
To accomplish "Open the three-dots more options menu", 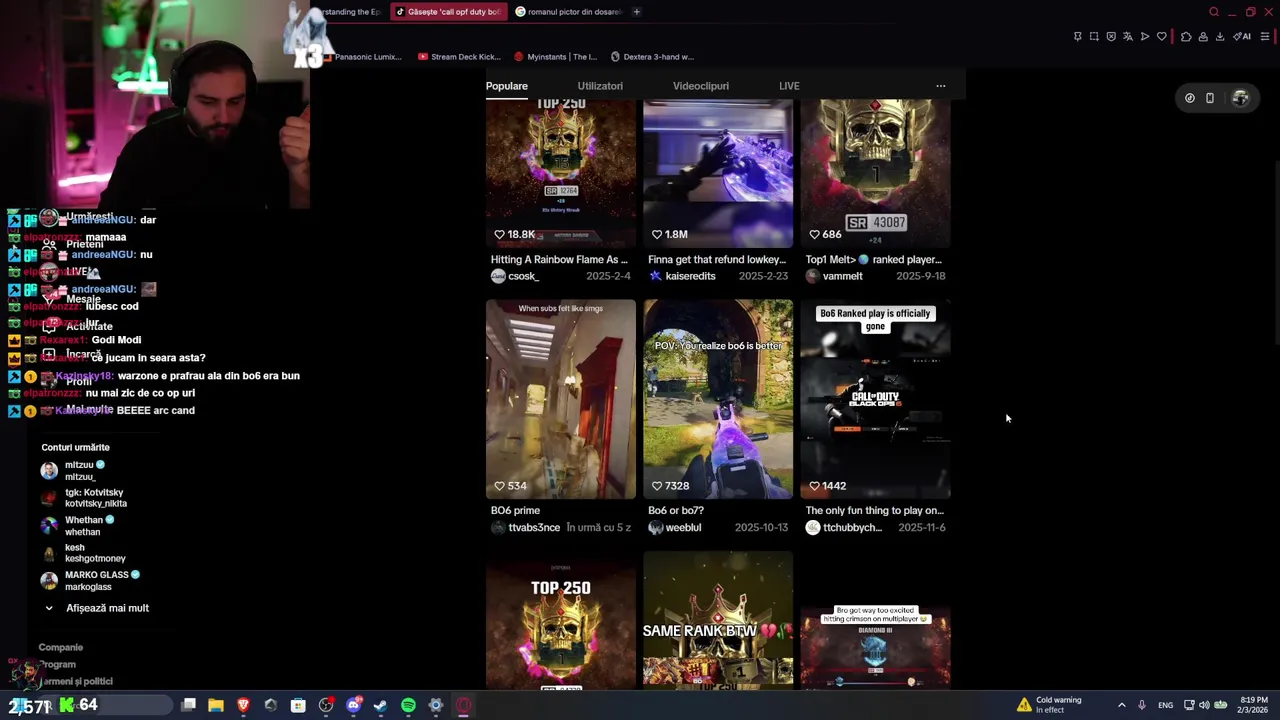I will (x=940, y=86).
